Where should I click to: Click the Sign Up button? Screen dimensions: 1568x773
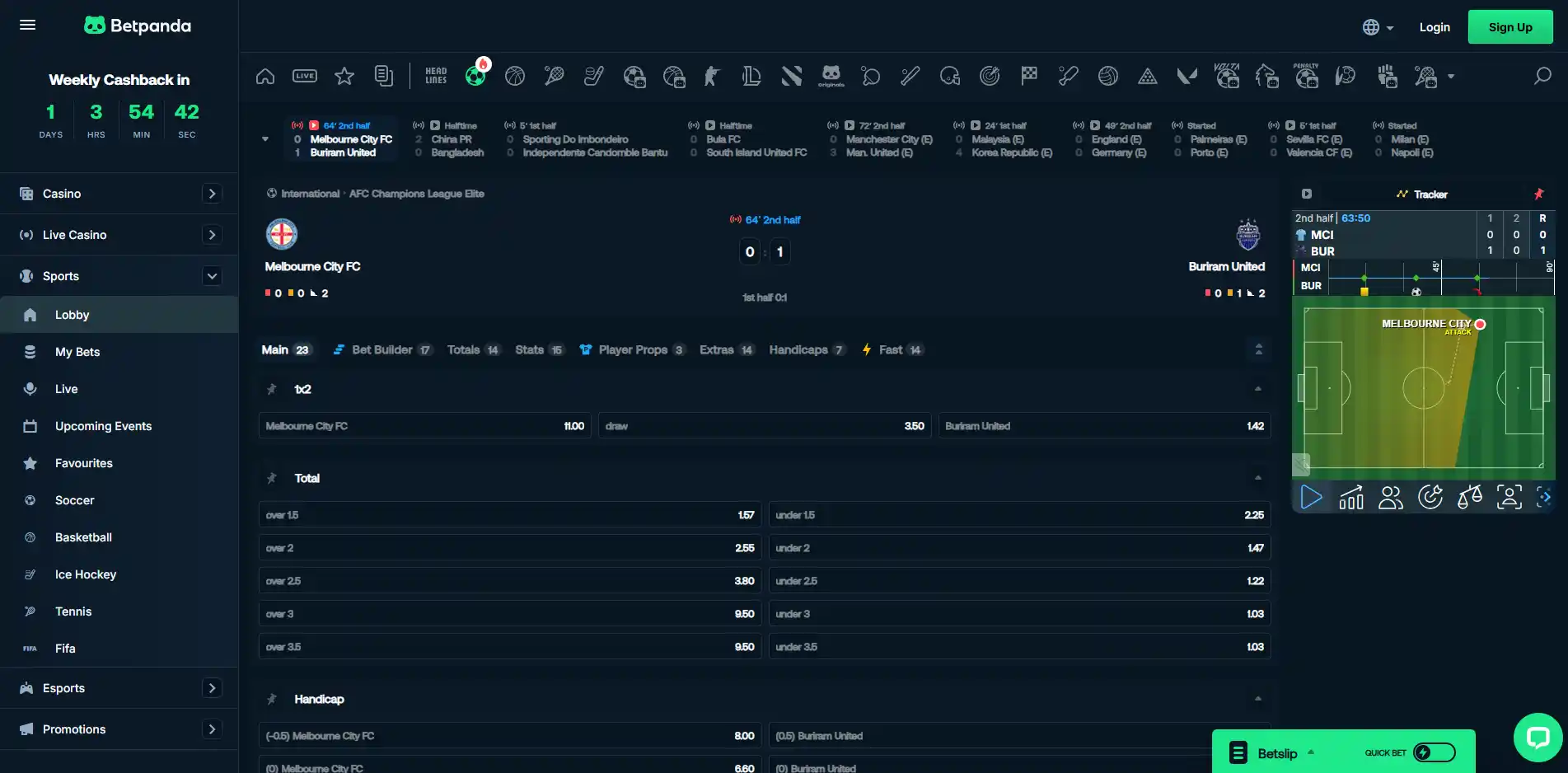1510,27
